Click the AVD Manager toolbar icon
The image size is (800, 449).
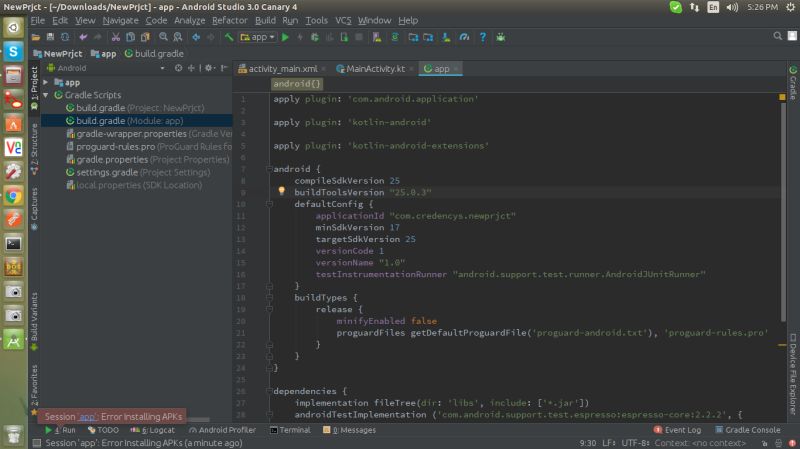tap(377, 37)
